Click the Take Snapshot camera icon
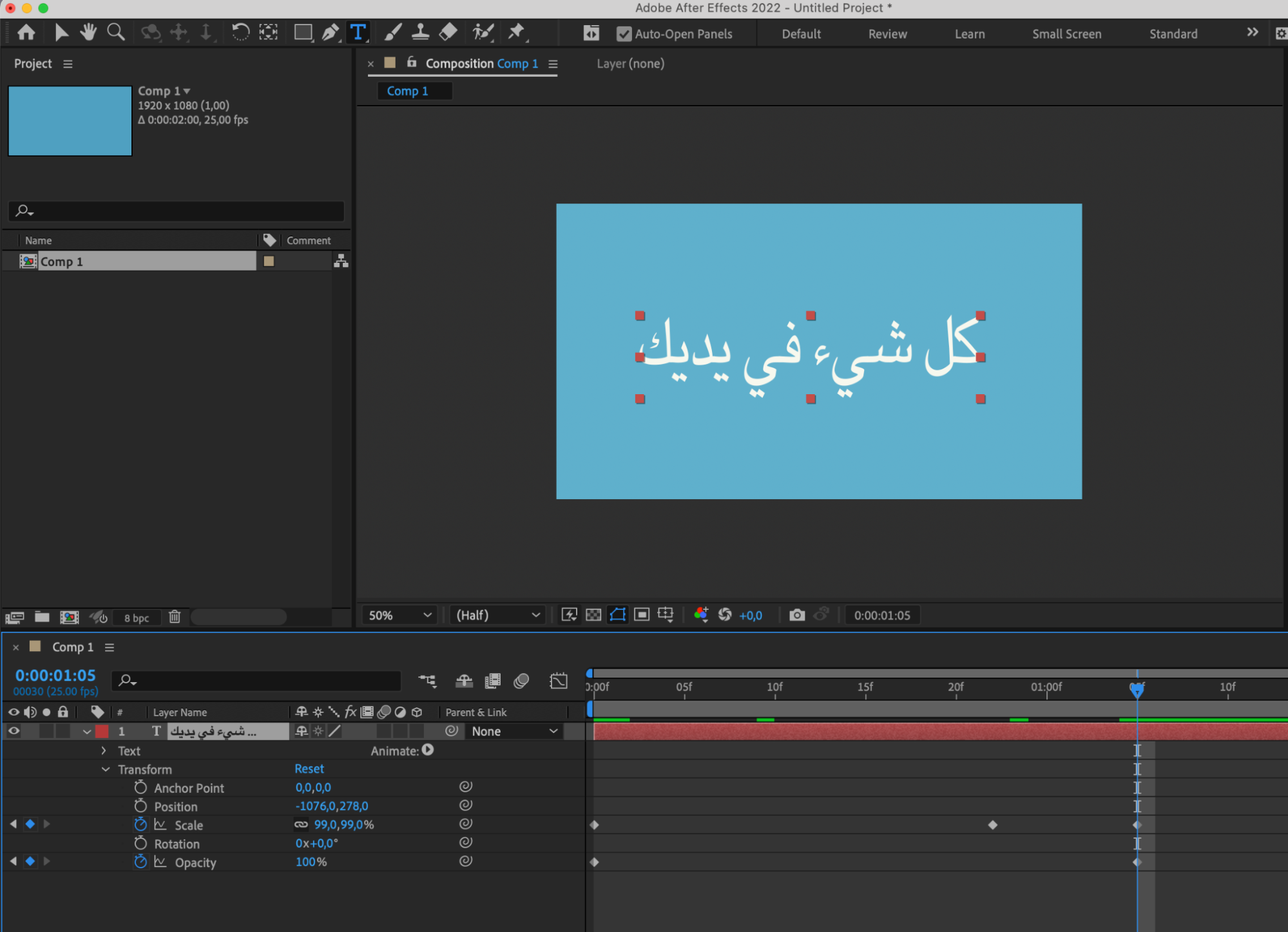Image resolution: width=1288 pixels, height=932 pixels. 797,615
